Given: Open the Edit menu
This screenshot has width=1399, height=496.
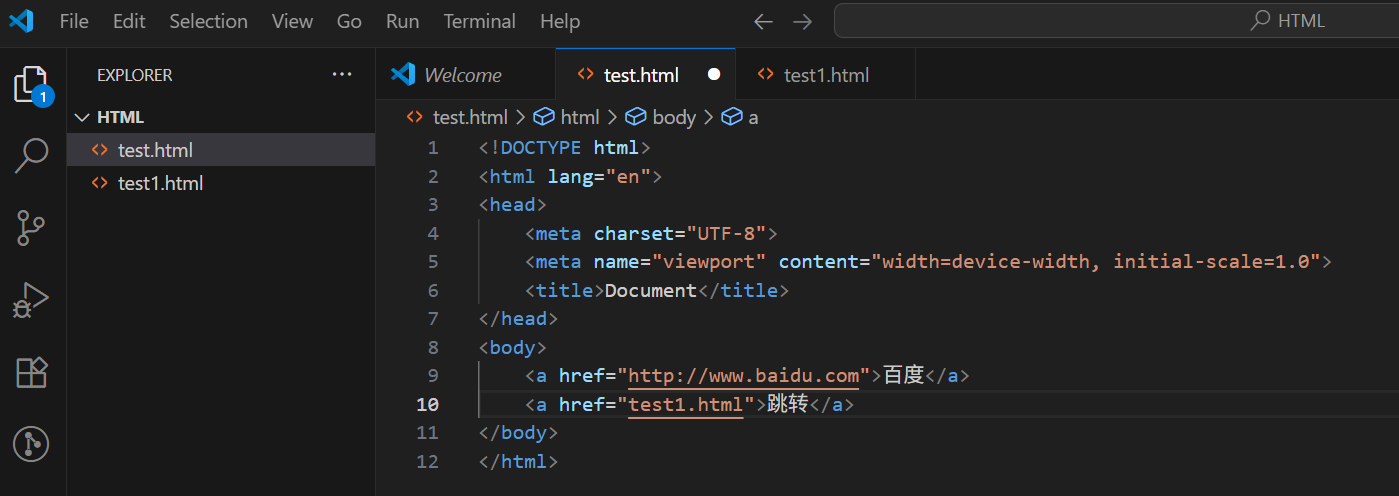Looking at the screenshot, I should (x=129, y=21).
